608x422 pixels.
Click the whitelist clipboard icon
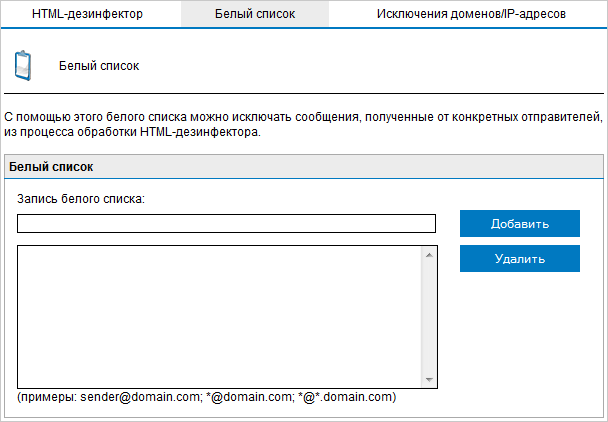(23, 65)
